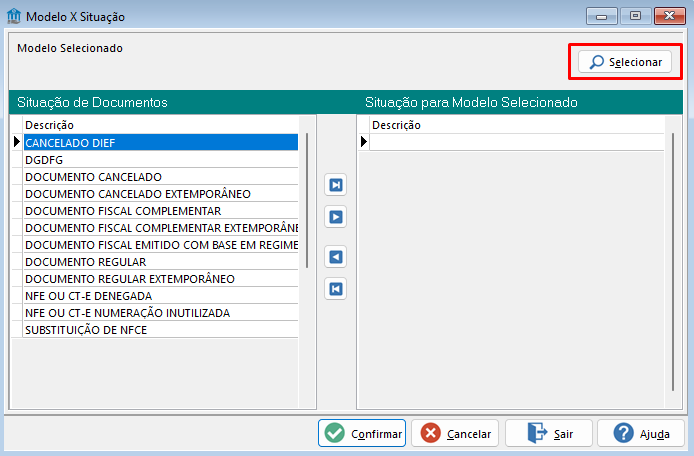Screen dimensions: 694x456
Task: Click the empty row in the right list
Action: pyautogui.click(x=517, y=142)
